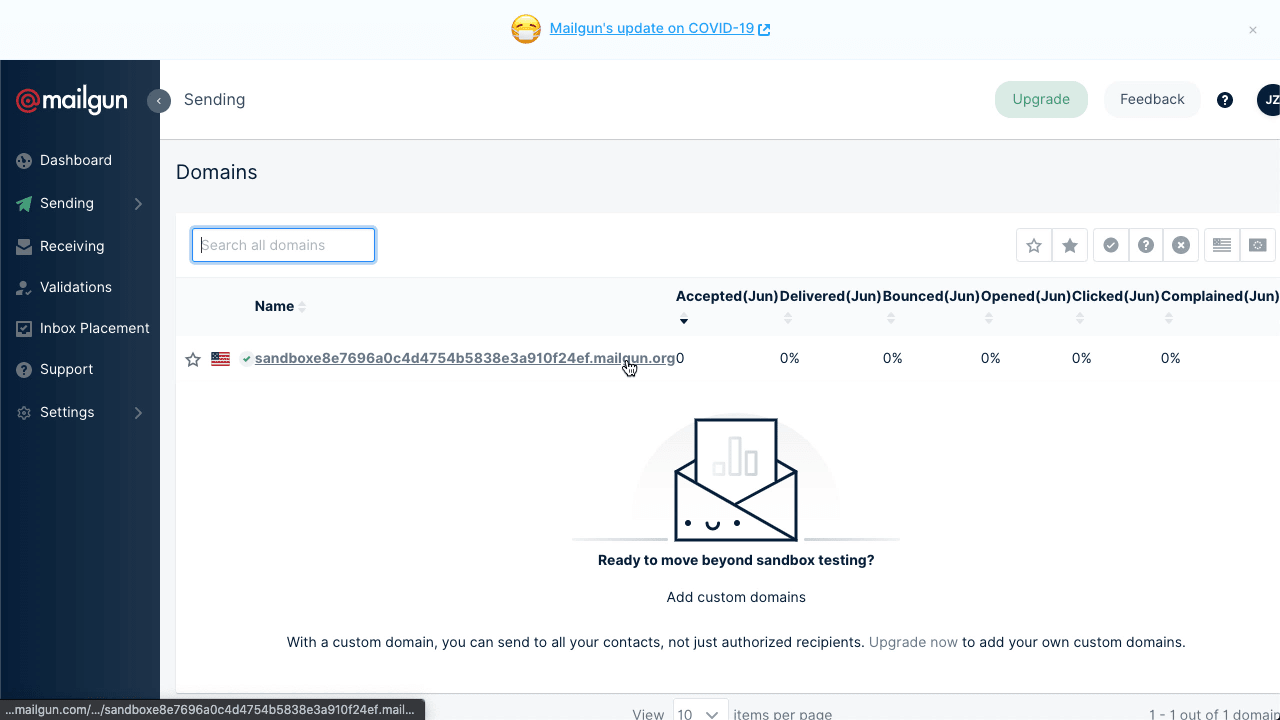This screenshot has height=720, width=1280.
Task: Click the Receiving inbox icon
Action: [24, 247]
